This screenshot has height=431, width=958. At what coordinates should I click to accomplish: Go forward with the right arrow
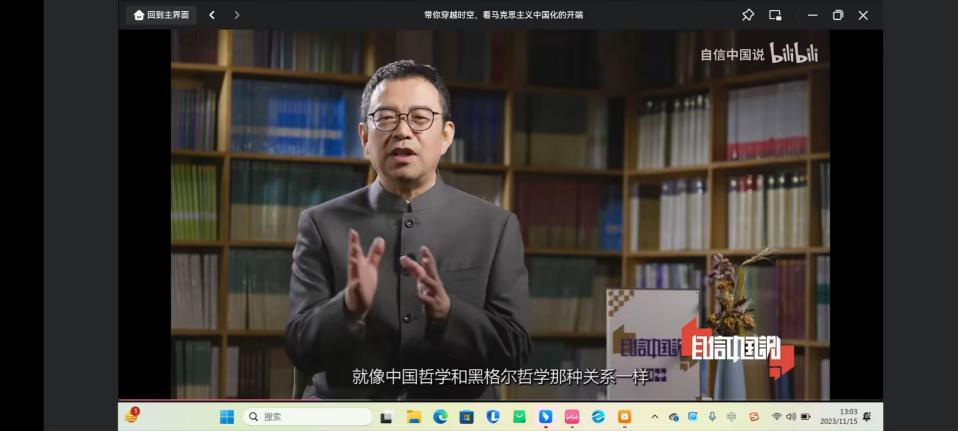(x=237, y=15)
